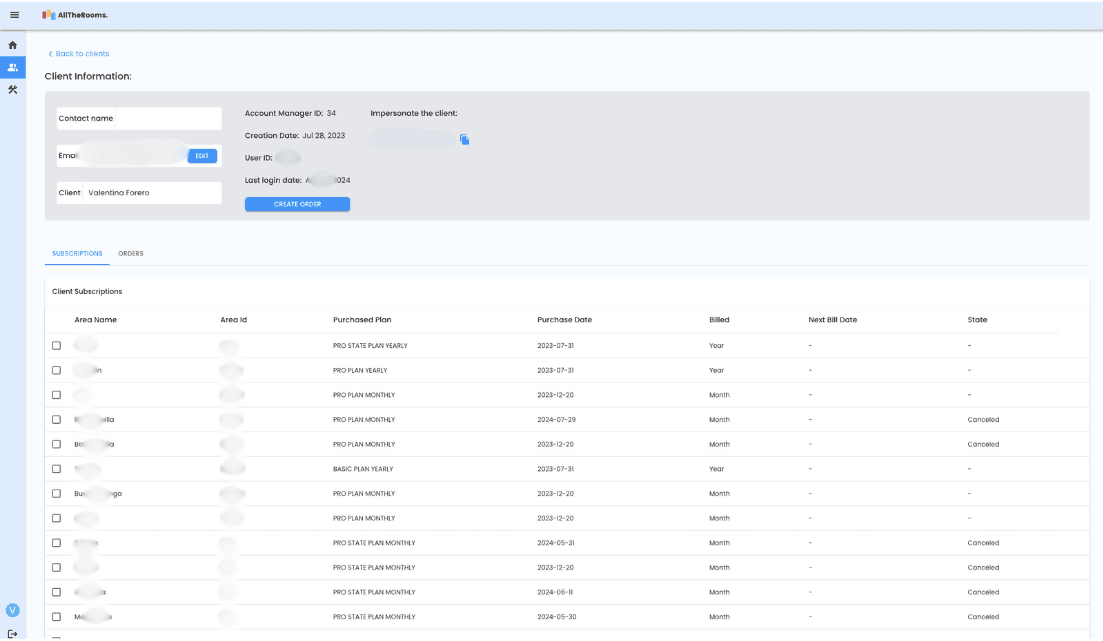Viewport: 1103px width, 641px height.
Task: Go to Home in the sidebar
Action: [x=13, y=45]
